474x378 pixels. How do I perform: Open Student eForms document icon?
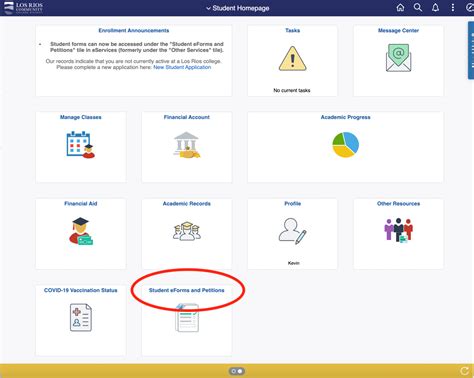click(187, 318)
